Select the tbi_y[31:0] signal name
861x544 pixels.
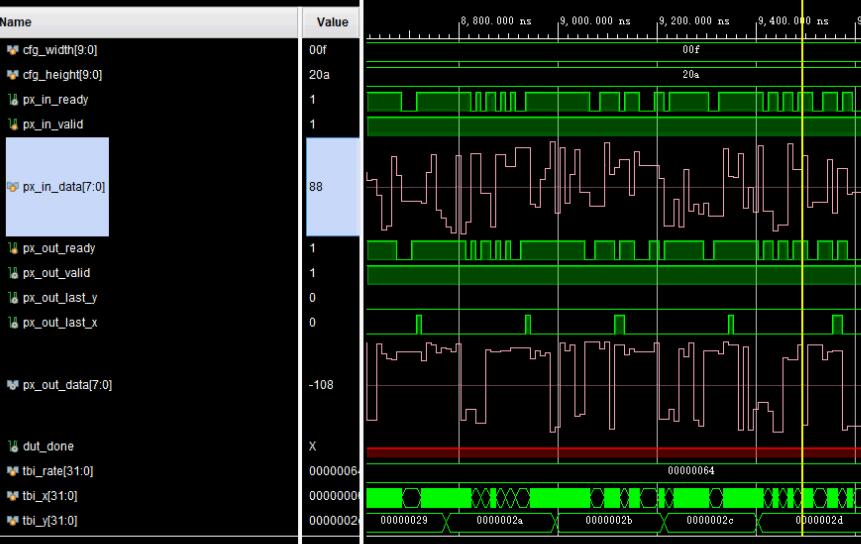[x=50, y=520]
